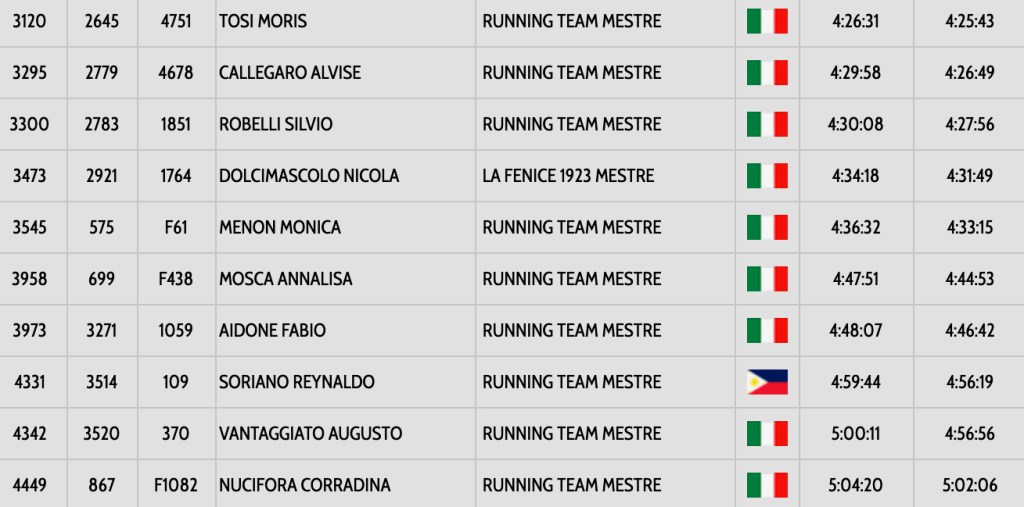Click the flag icon for Nucifora Corradina
The width and height of the screenshot is (1024, 507).
point(767,485)
